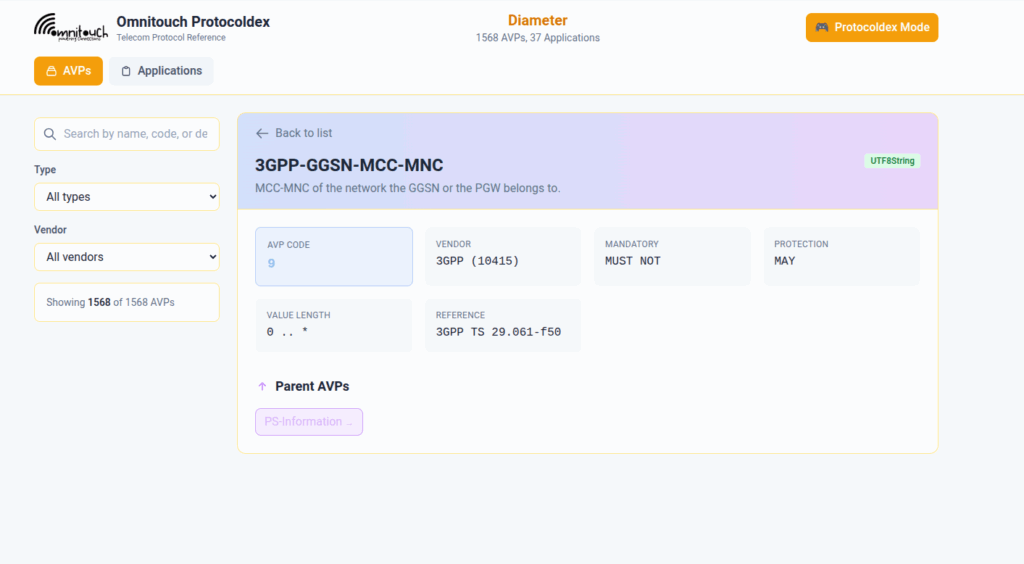Click the back arrow icon
Viewport: 1024px width, 564px height.
click(262, 133)
